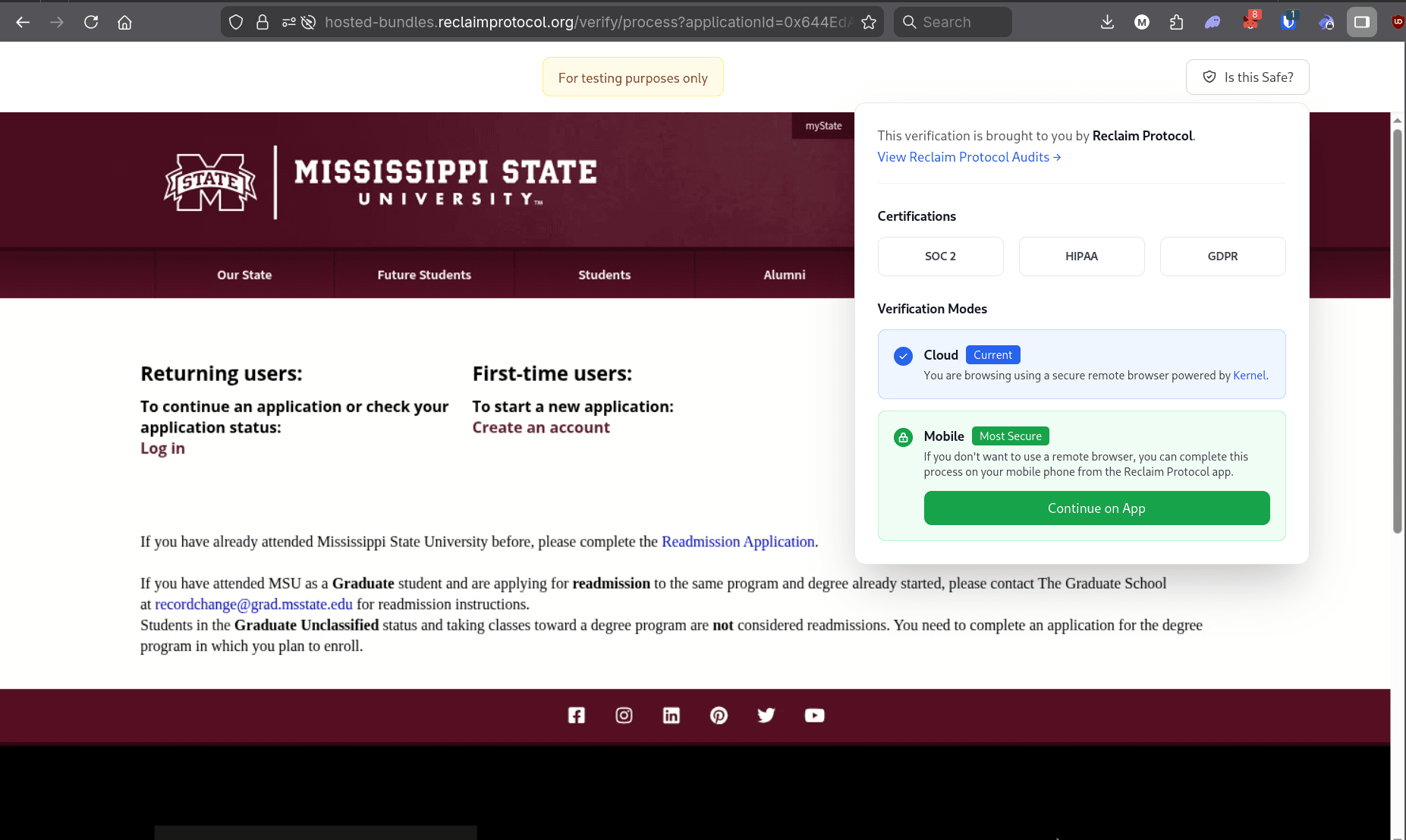Screen dimensions: 1406x840
Task: Select the Mobile verification mode
Action: [x=943, y=436]
